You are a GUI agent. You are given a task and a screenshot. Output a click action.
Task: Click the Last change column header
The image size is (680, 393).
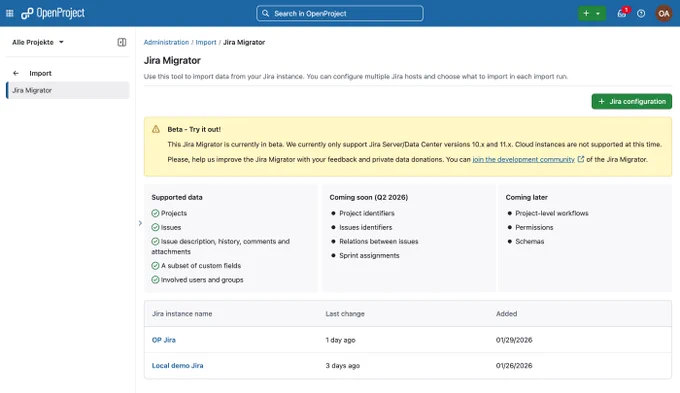pos(345,314)
